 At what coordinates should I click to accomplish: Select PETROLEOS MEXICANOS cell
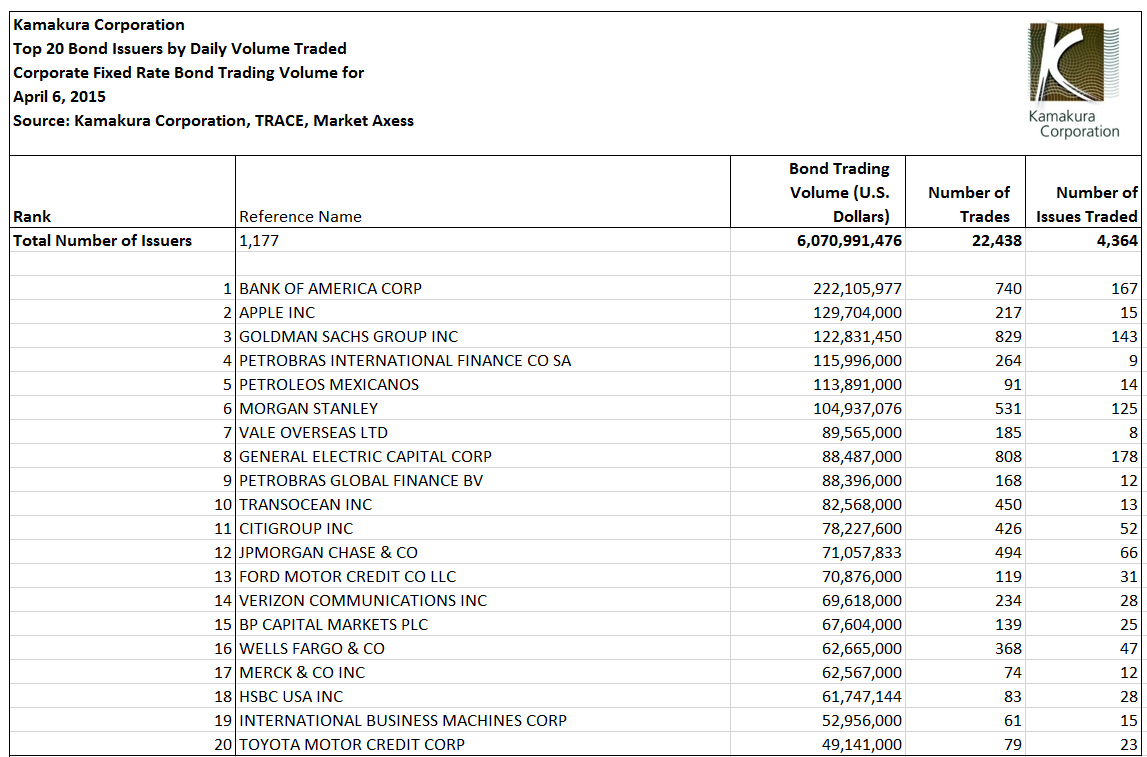[483, 384]
